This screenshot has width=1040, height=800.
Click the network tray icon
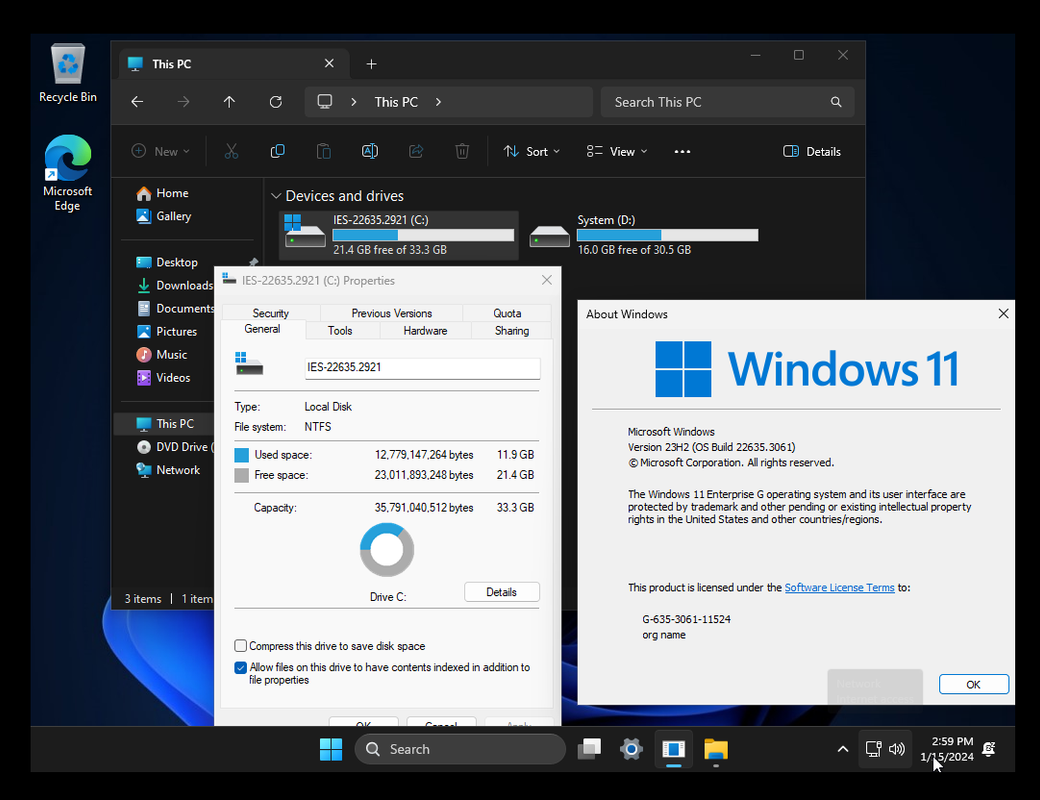point(874,750)
